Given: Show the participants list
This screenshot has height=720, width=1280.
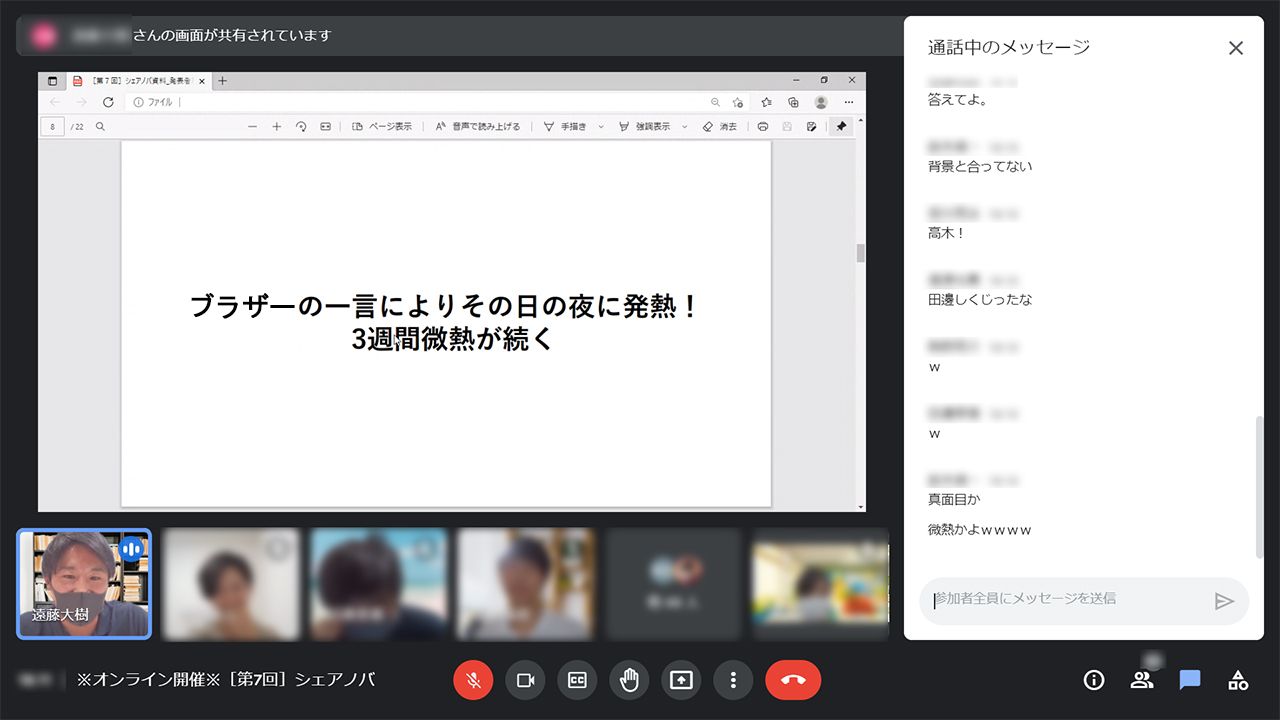Looking at the screenshot, I should point(1142,680).
